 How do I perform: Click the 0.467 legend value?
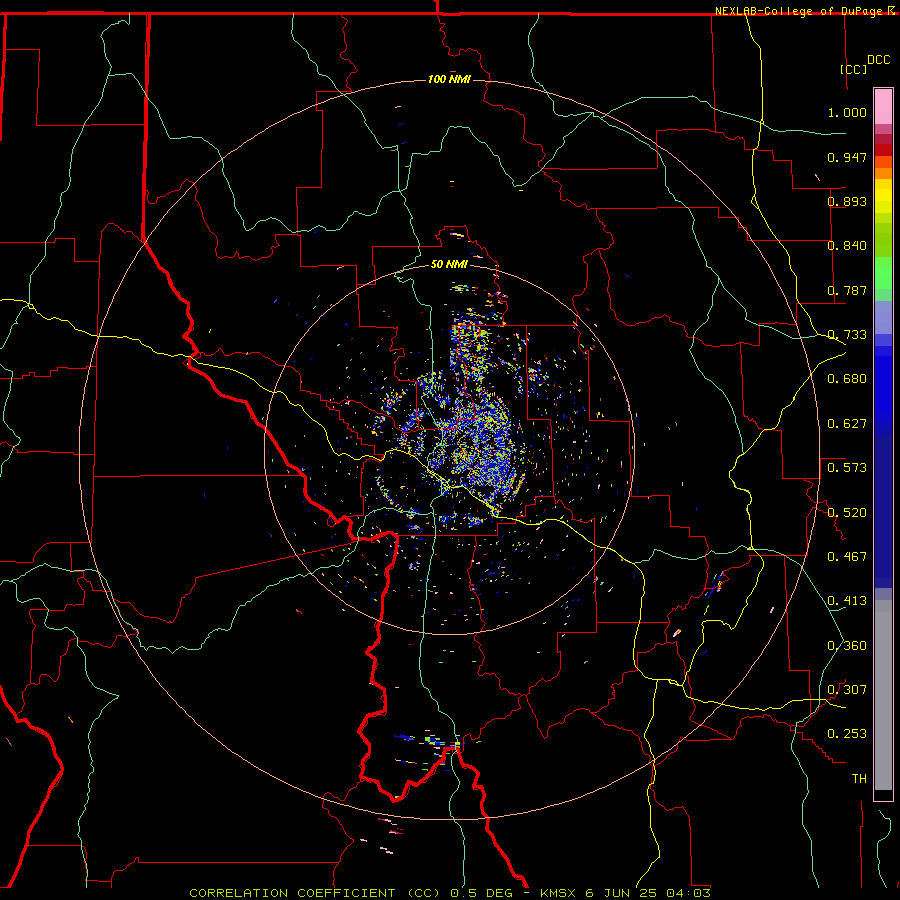tap(847, 557)
